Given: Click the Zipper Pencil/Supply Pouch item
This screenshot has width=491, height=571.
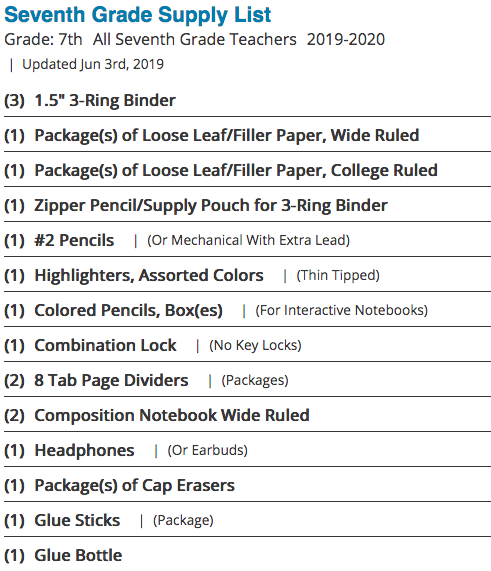Looking at the screenshot, I should click(211, 205).
